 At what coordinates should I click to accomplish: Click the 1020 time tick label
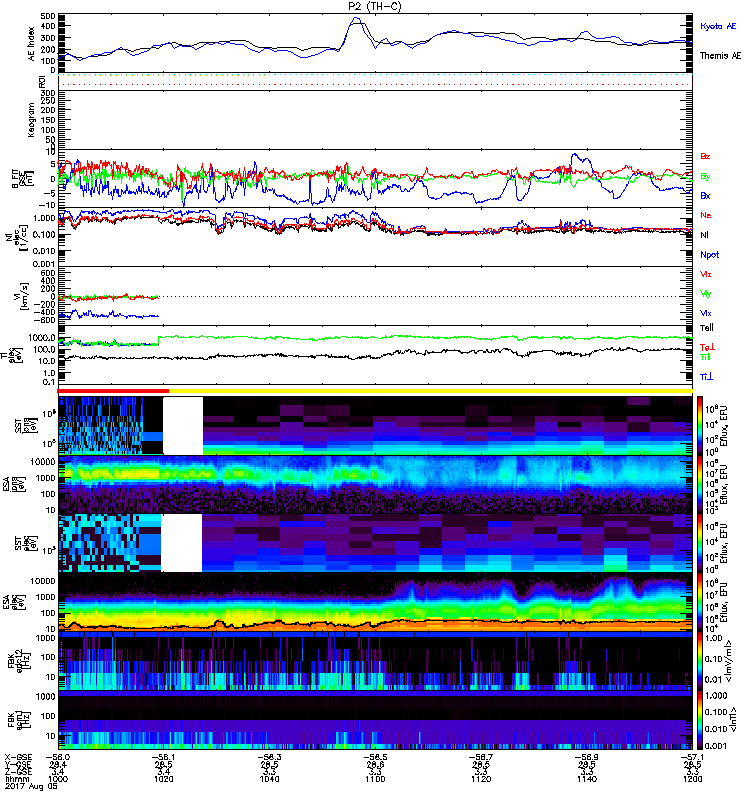click(163, 779)
